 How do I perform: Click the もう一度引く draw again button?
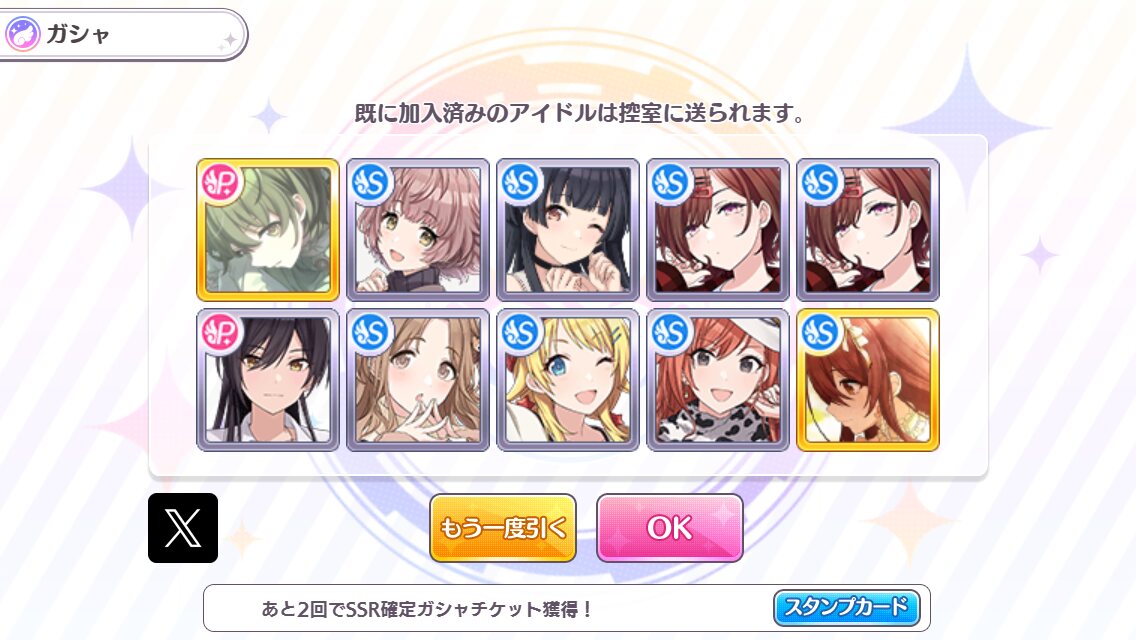tap(503, 528)
